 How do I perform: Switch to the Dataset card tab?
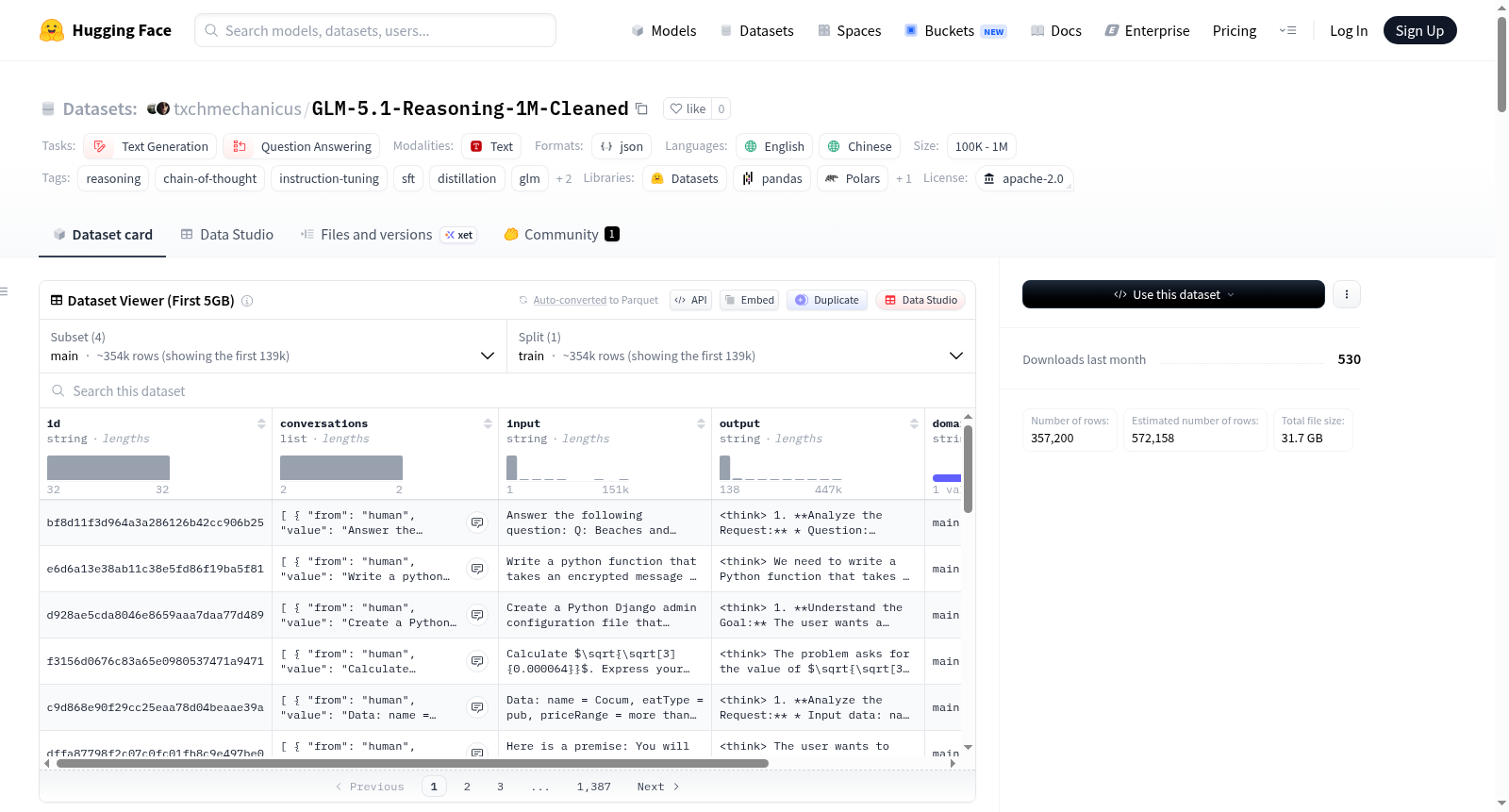(x=103, y=235)
